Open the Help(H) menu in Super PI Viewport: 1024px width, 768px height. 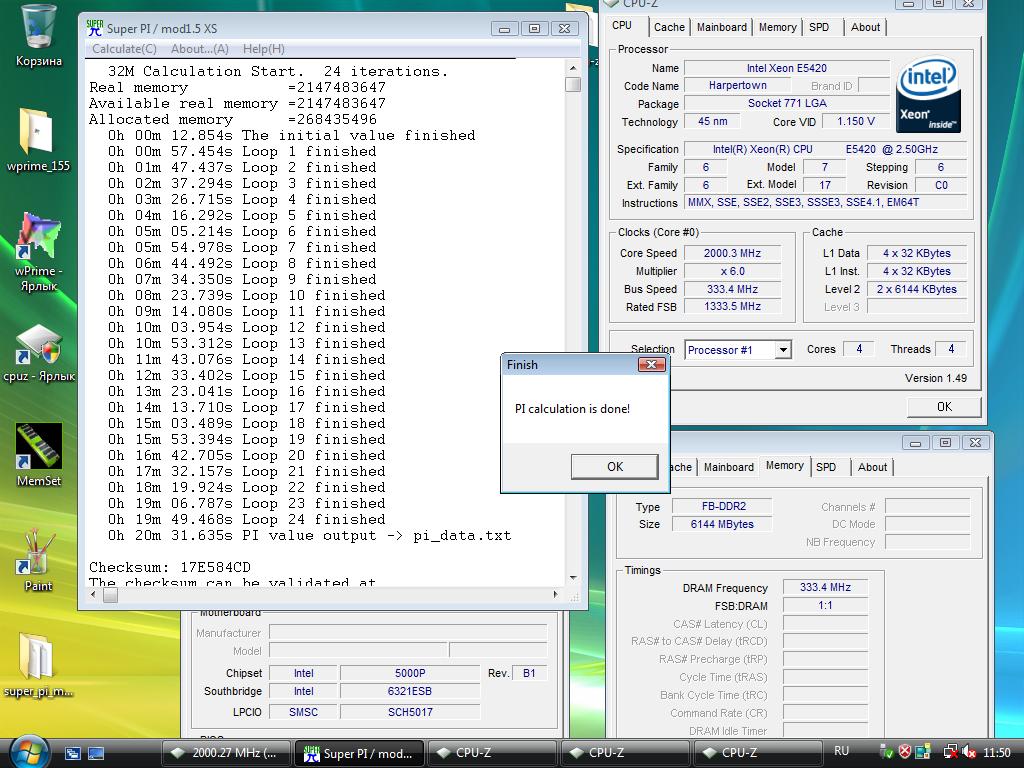pyautogui.click(x=263, y=49)
